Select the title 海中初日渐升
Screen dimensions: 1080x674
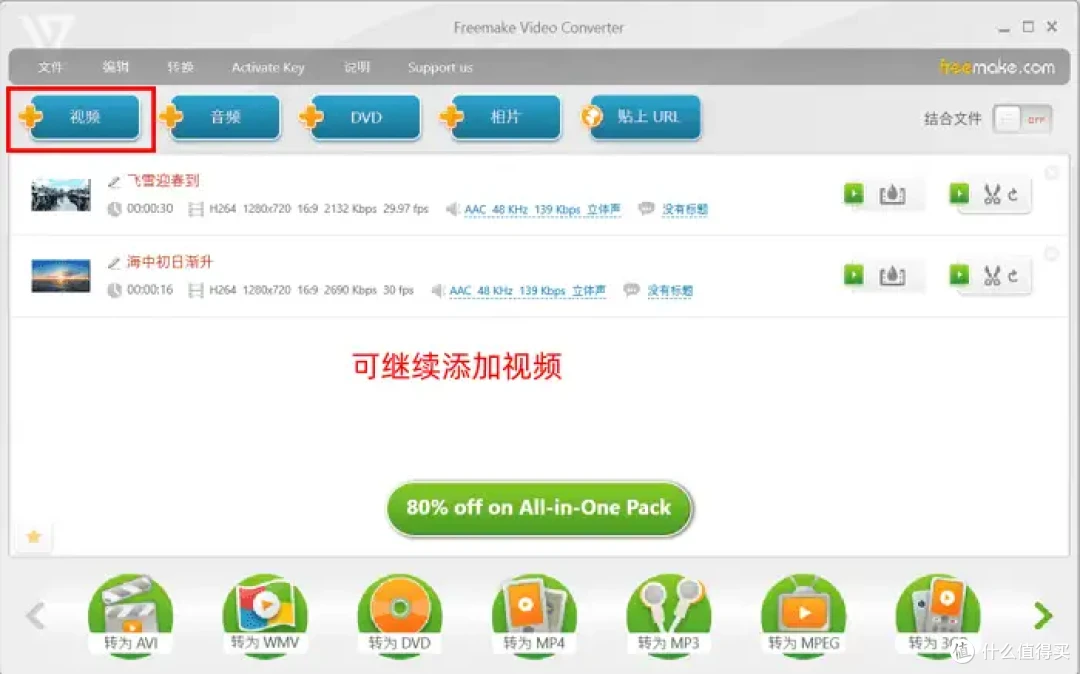point(169,262)
